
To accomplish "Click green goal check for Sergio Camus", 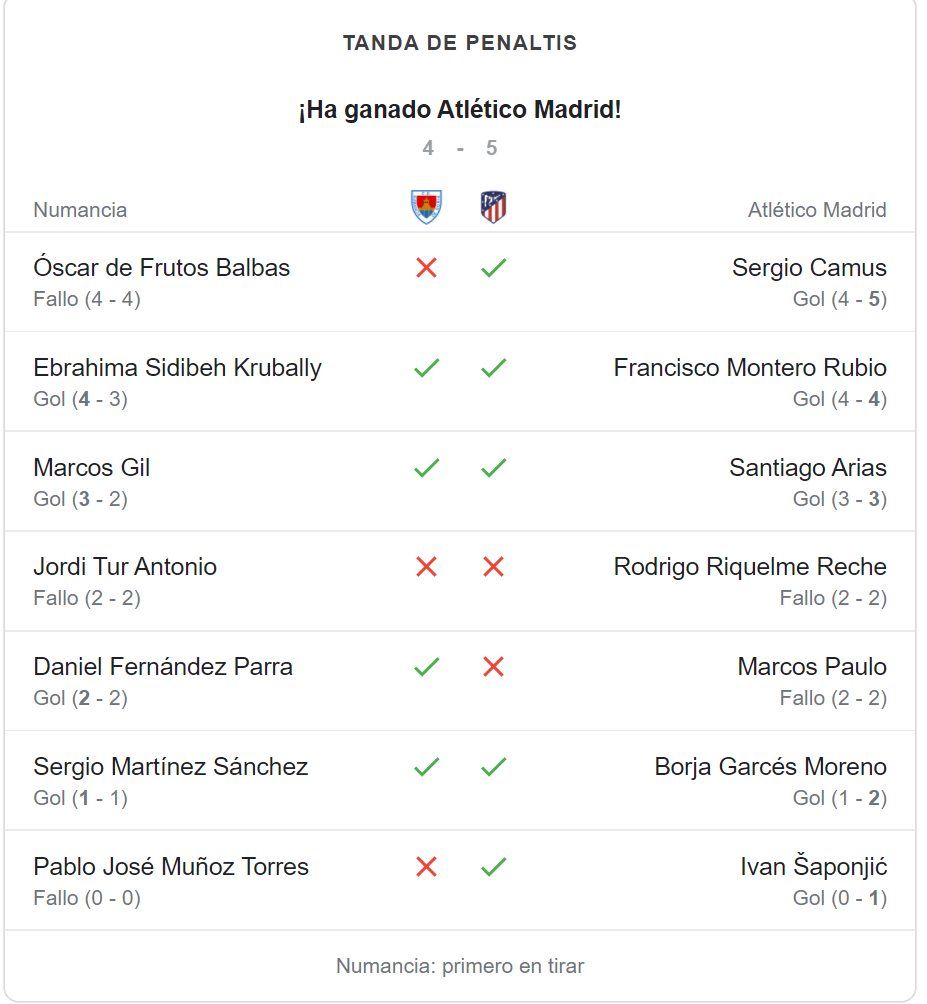I will (x=494, y=268).
